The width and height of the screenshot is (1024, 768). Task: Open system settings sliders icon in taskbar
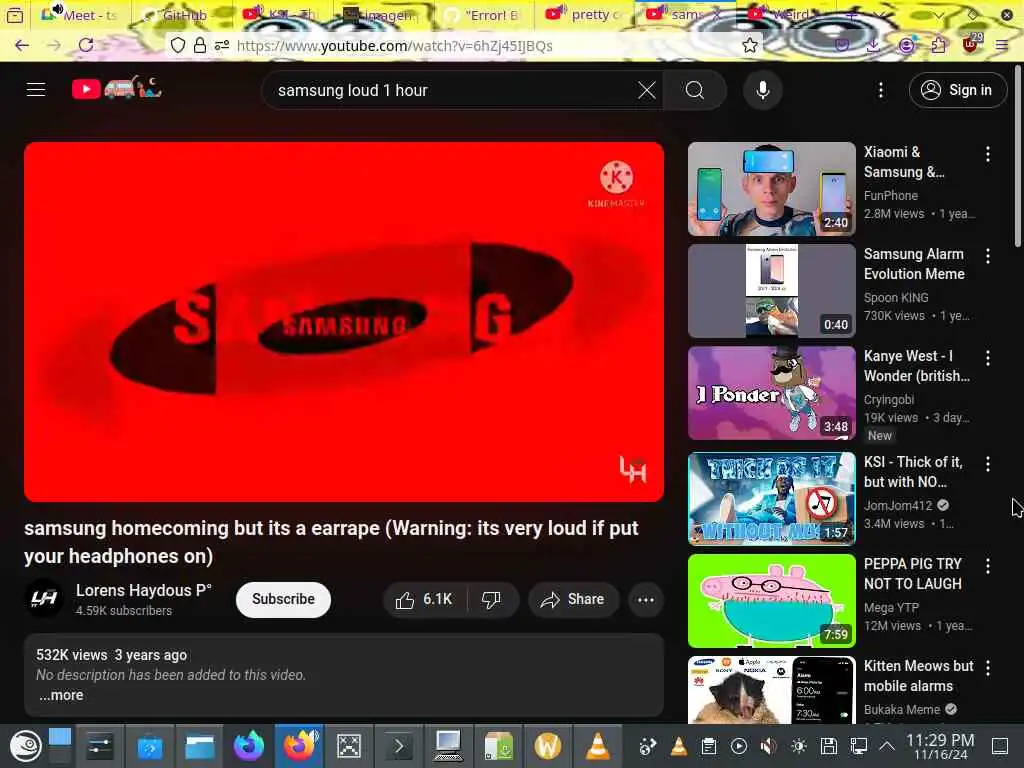coord(100,746)
